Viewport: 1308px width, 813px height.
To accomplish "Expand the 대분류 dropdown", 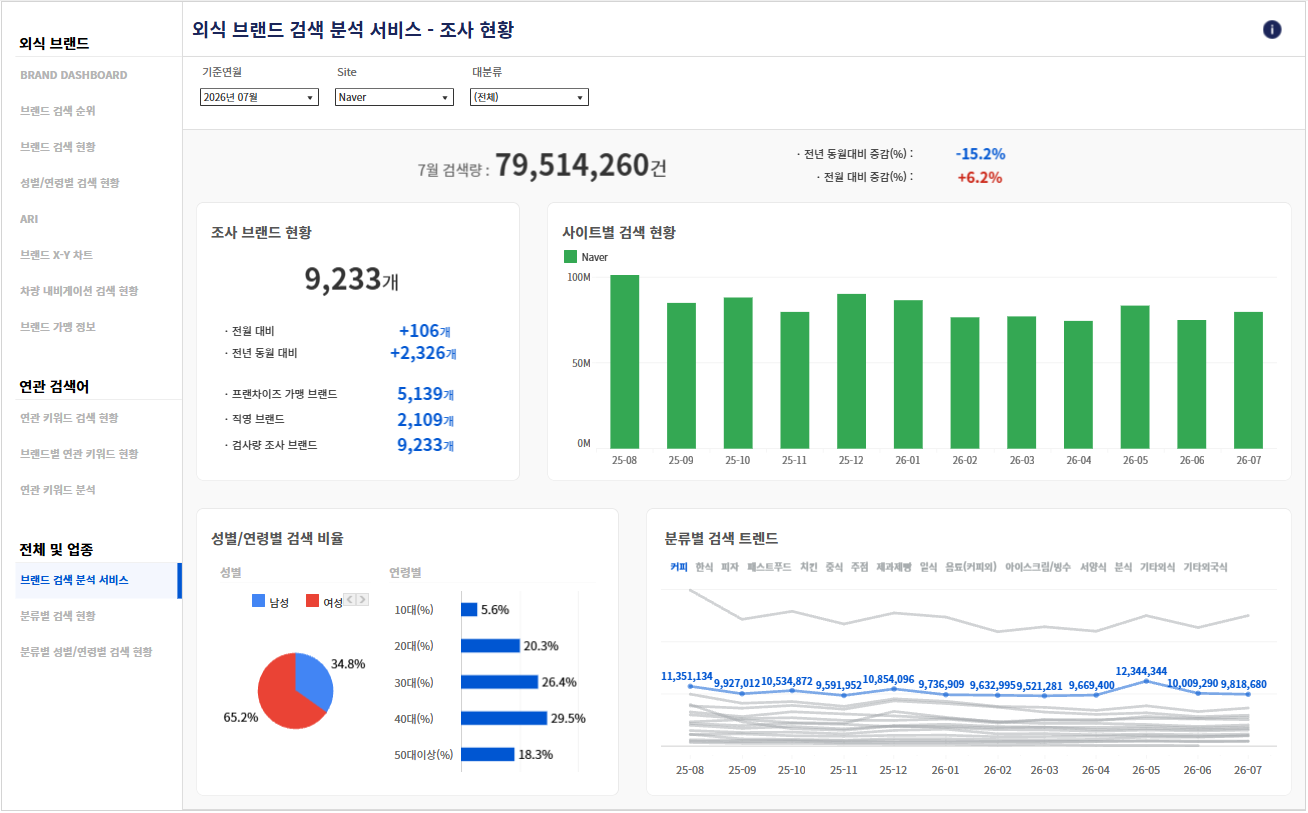I will pyautogui.click(x=529, y=97).
